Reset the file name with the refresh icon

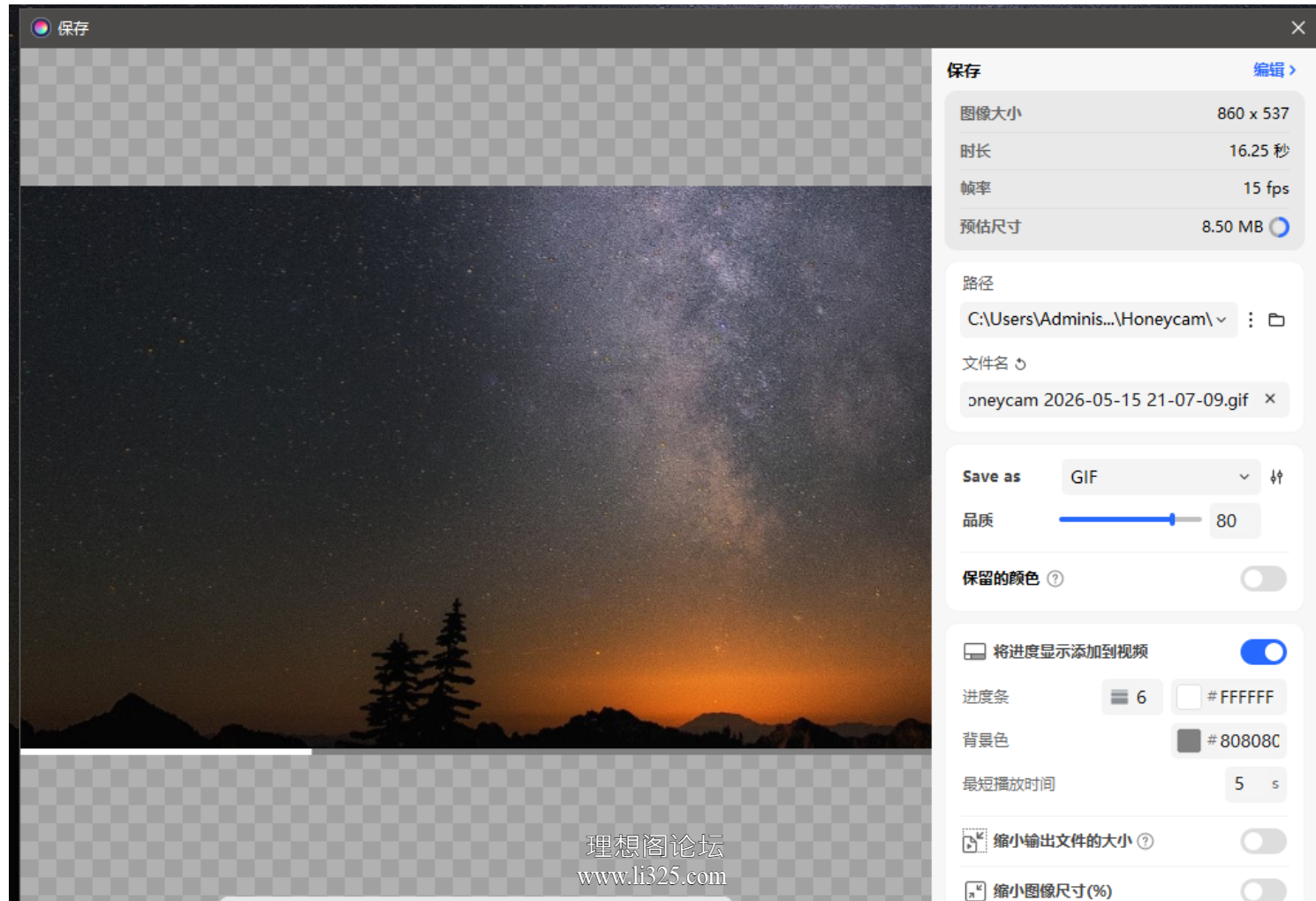pyautogui.click(x=1021, y=364)
